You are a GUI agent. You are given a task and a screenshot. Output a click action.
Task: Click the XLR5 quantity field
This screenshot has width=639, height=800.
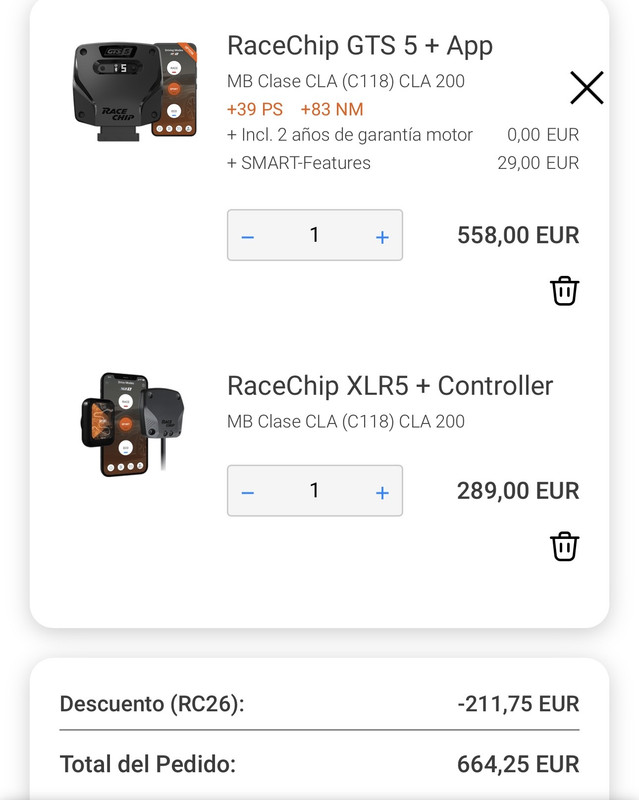[x=315, y=491]
